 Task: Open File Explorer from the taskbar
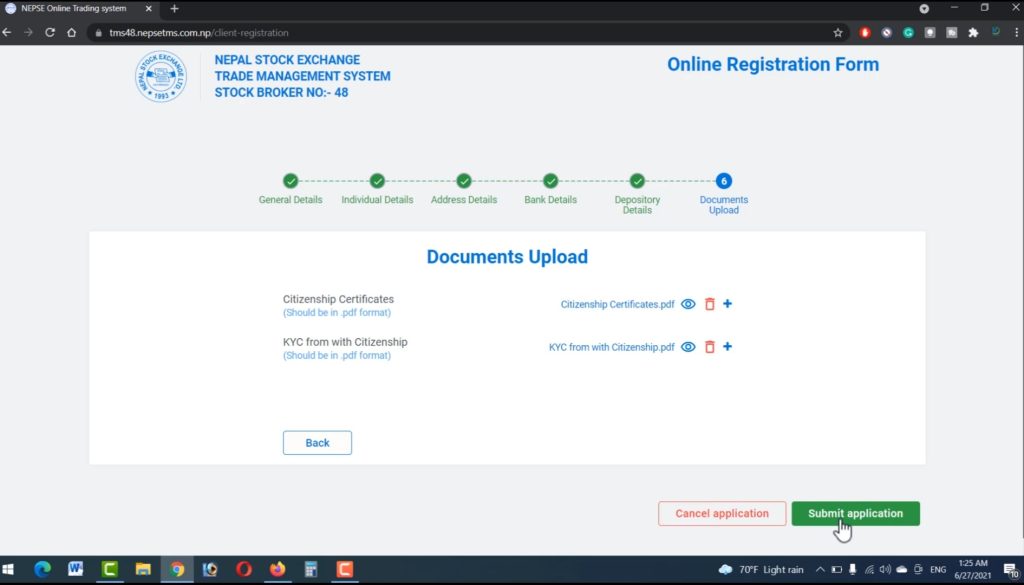(x=143, y=569)
